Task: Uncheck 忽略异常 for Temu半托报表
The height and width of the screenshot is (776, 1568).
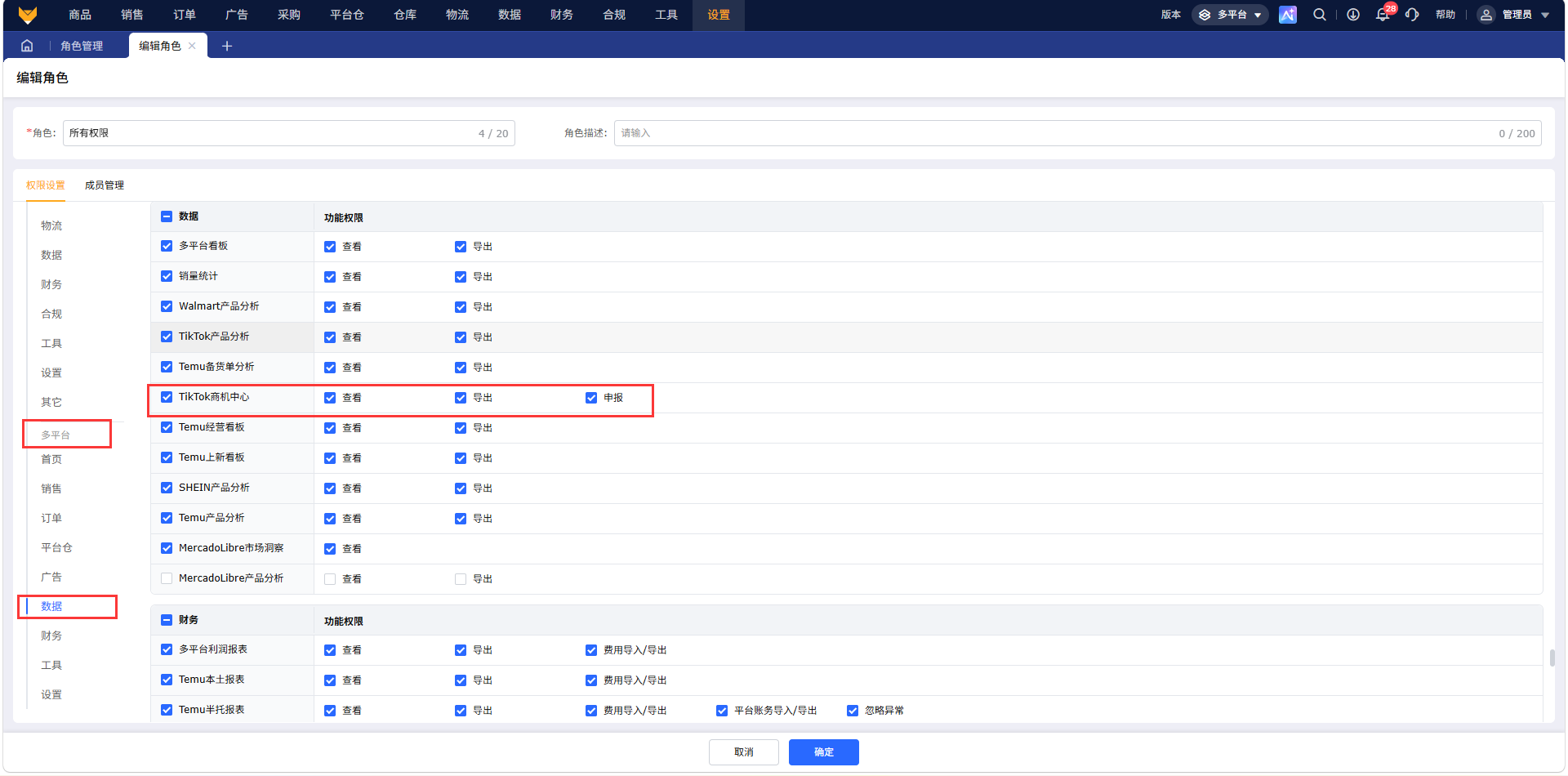Action: (853, 711)
